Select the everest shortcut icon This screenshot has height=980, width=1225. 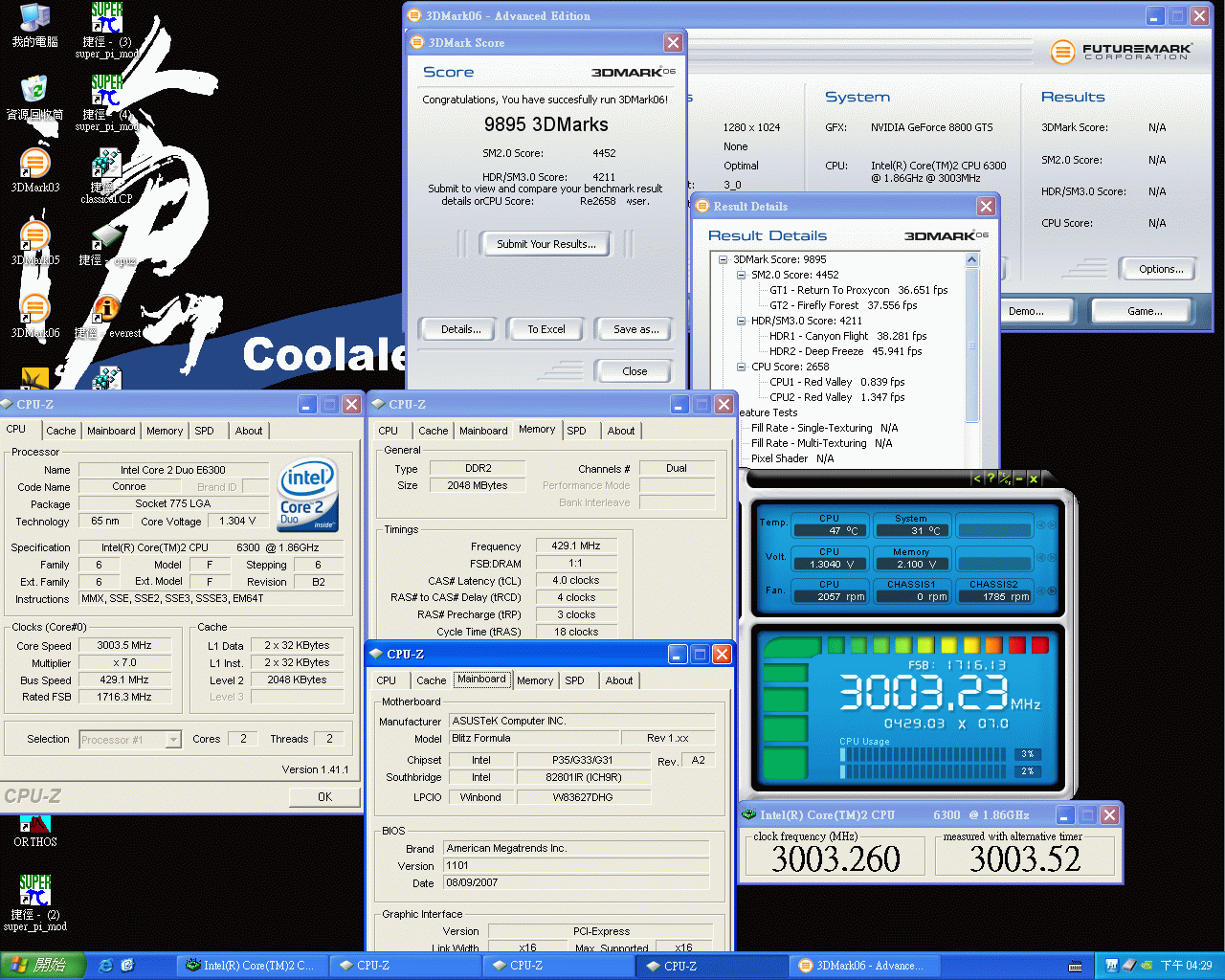[x=106, y=310]
